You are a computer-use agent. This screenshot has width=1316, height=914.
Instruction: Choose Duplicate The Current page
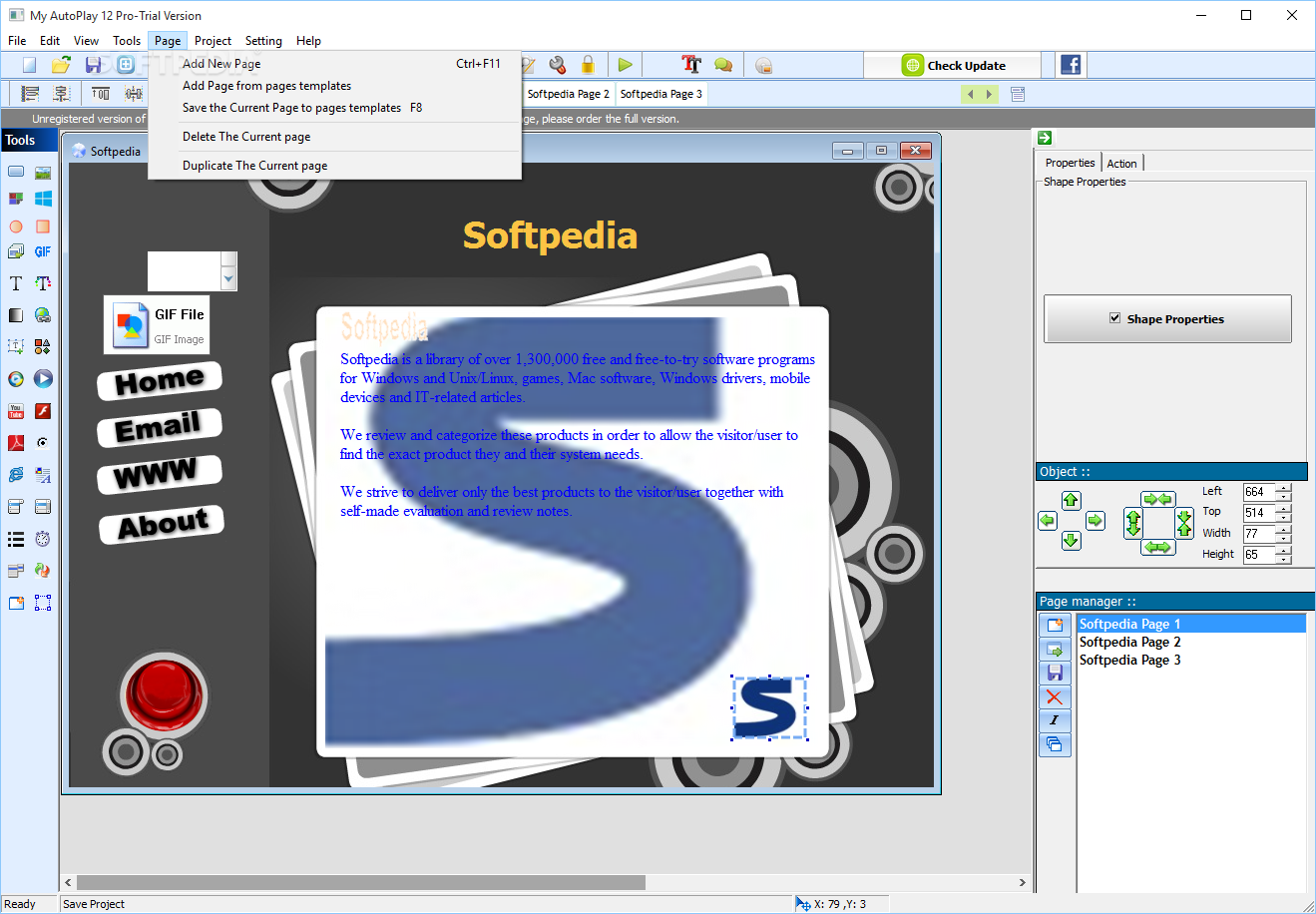[334, 166]
